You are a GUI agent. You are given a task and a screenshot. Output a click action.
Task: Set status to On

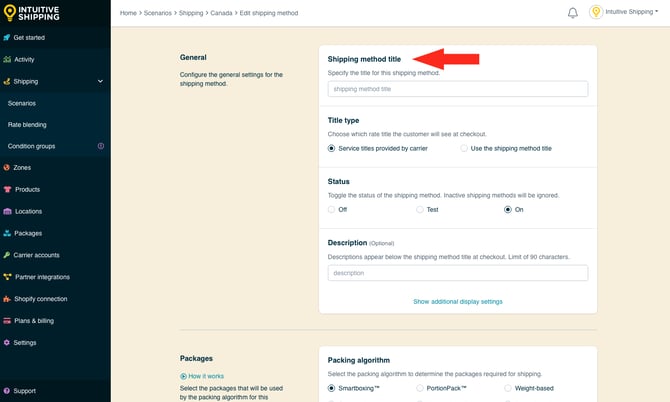pos(508,209)
